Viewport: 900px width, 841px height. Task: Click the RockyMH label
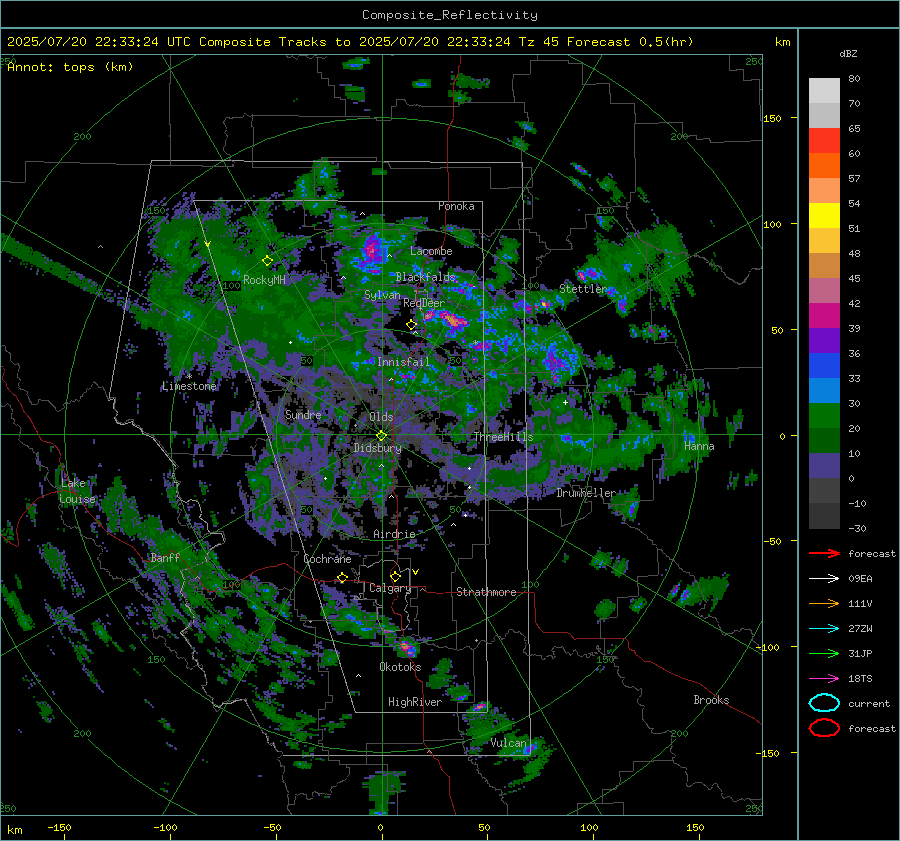point(264,280)
